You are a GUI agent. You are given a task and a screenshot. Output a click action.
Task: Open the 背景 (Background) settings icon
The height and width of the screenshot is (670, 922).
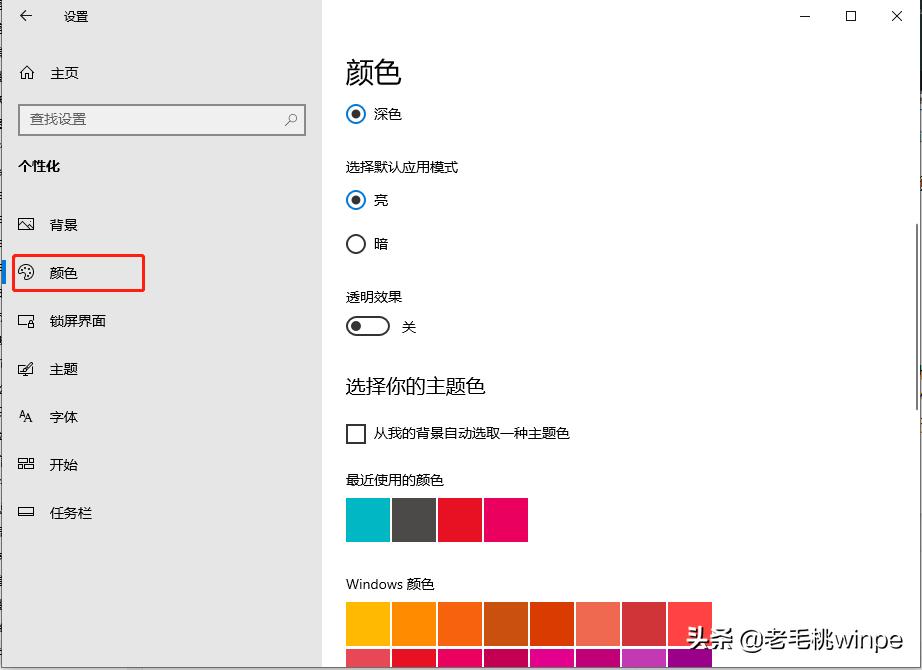(x=25, y=224)
